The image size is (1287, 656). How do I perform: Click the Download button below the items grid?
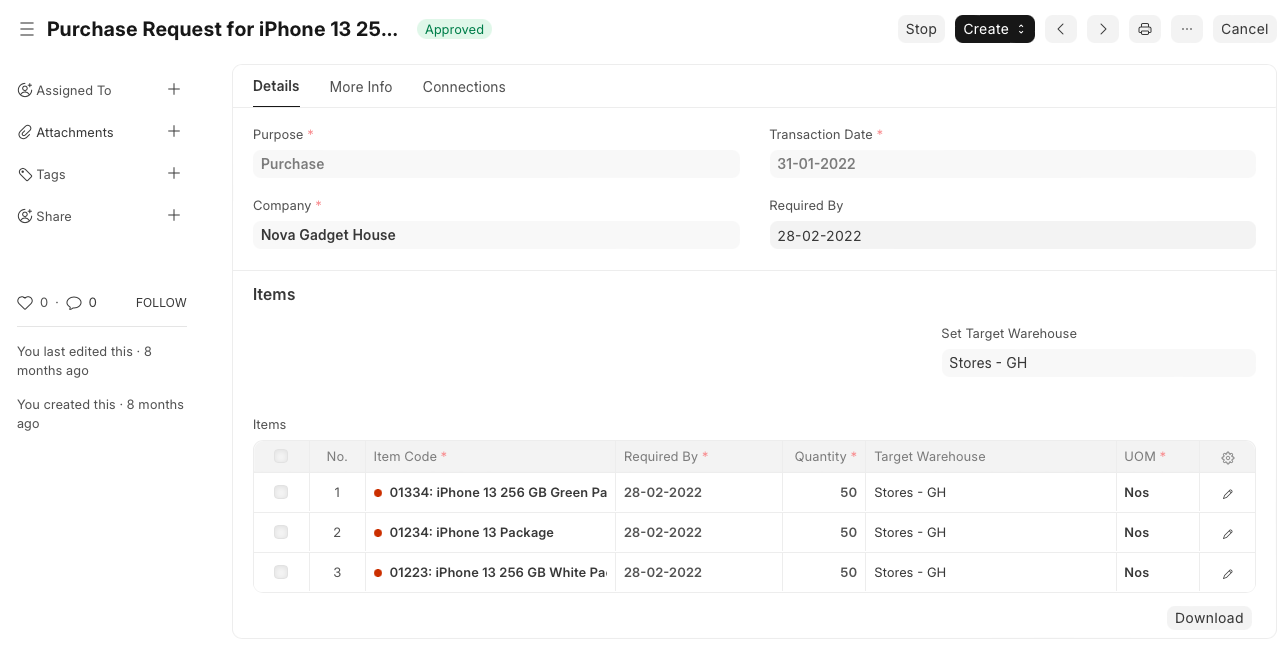point(1209,618)
